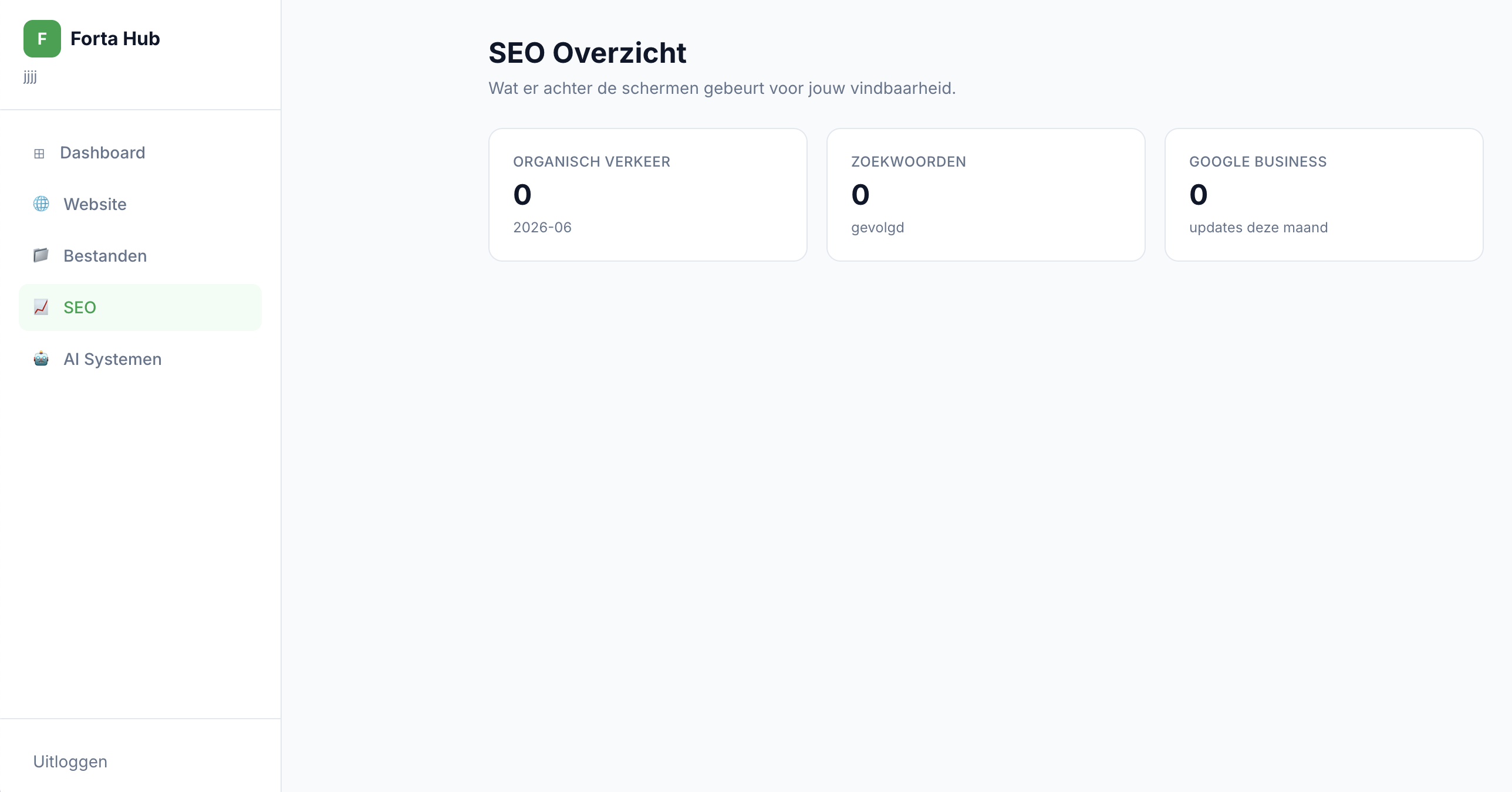The height and width of the screenshot is (792, 1512).
Task: Click the Dashboard grid icon
Action: [39, 154]
